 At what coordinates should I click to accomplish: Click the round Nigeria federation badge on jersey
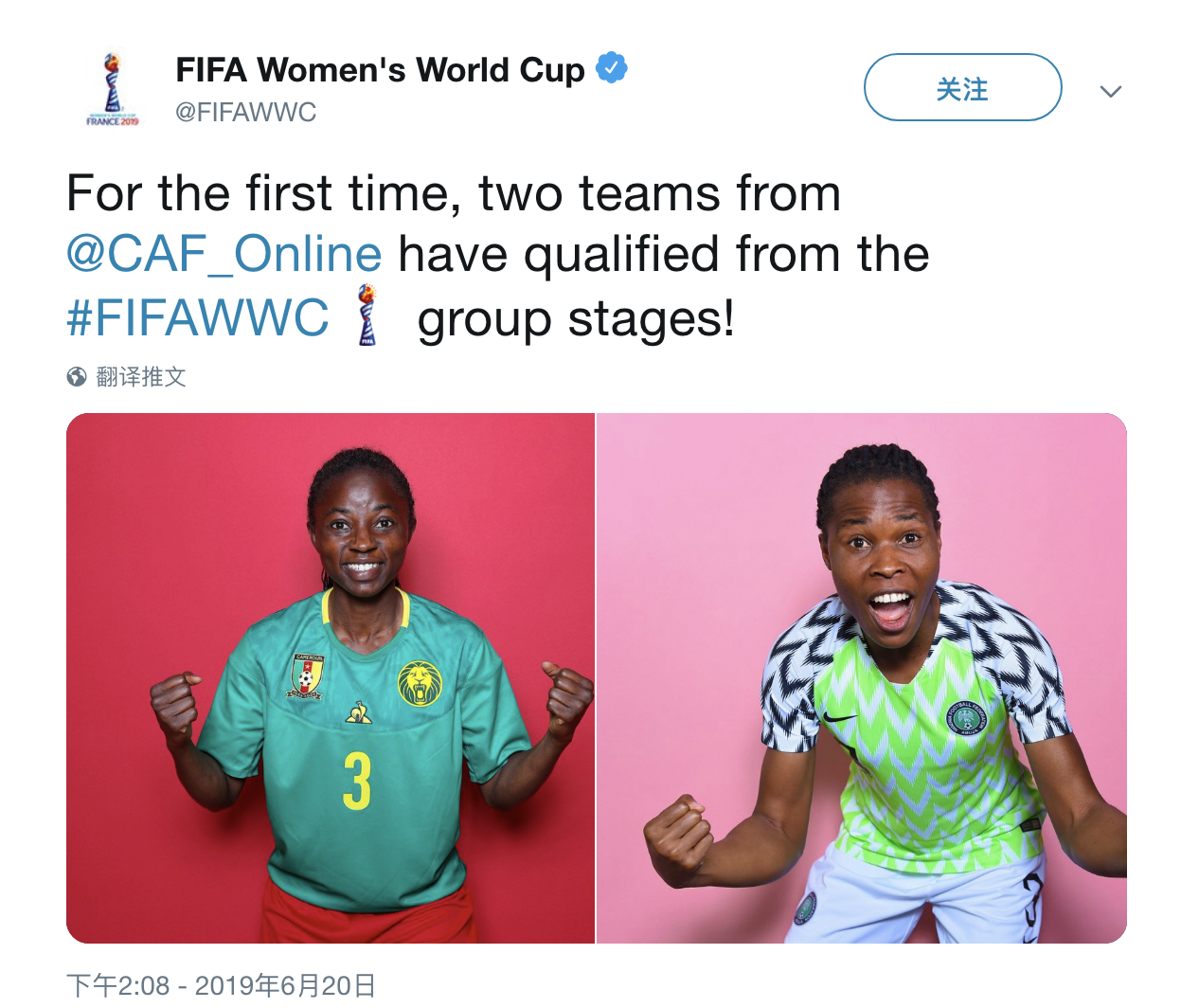[967, 718]
